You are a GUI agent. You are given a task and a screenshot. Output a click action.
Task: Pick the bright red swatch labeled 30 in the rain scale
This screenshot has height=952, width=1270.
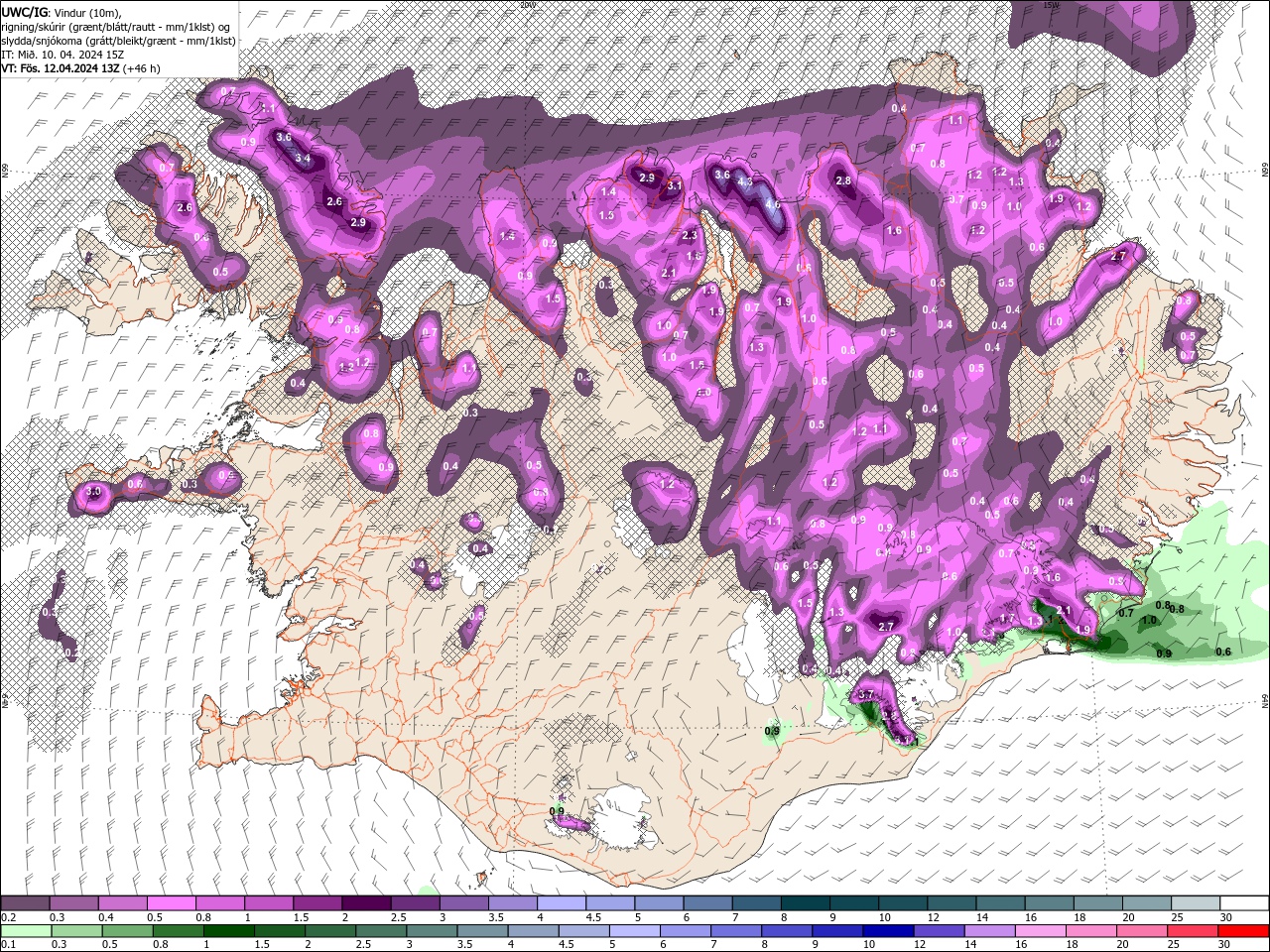click(1243, 931)
